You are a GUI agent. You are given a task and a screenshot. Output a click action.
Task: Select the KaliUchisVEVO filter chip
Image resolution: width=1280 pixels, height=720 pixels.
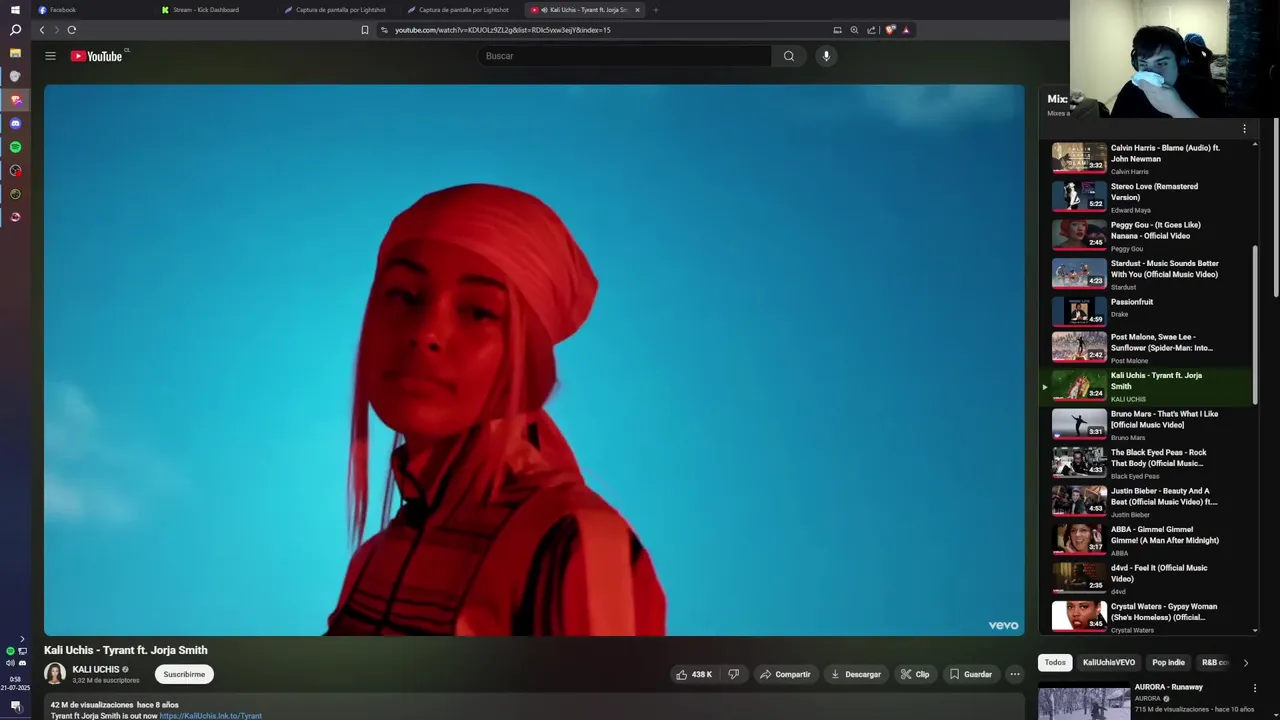click(1108, 662)
